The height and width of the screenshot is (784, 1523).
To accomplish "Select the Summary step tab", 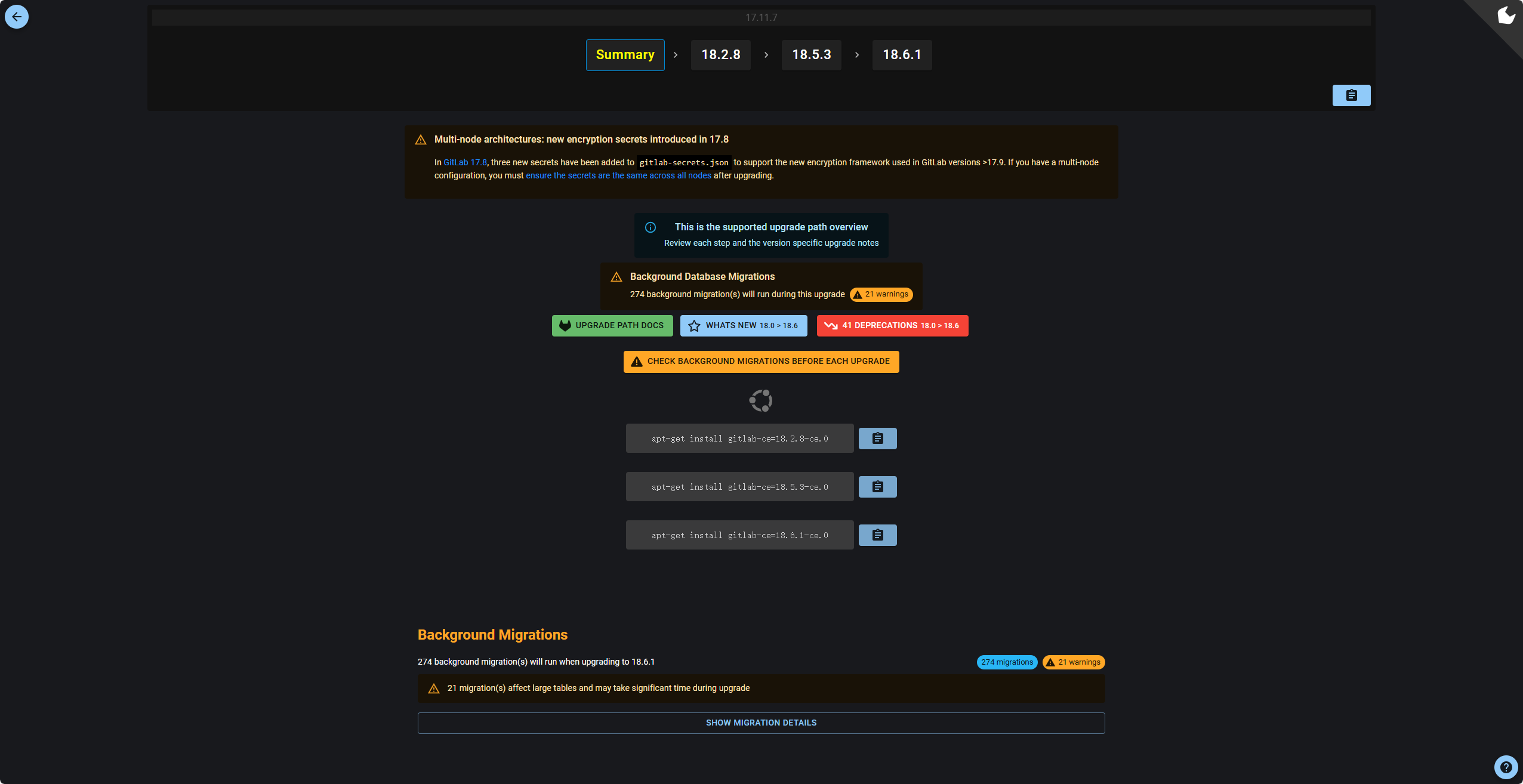I will (625, 55).
